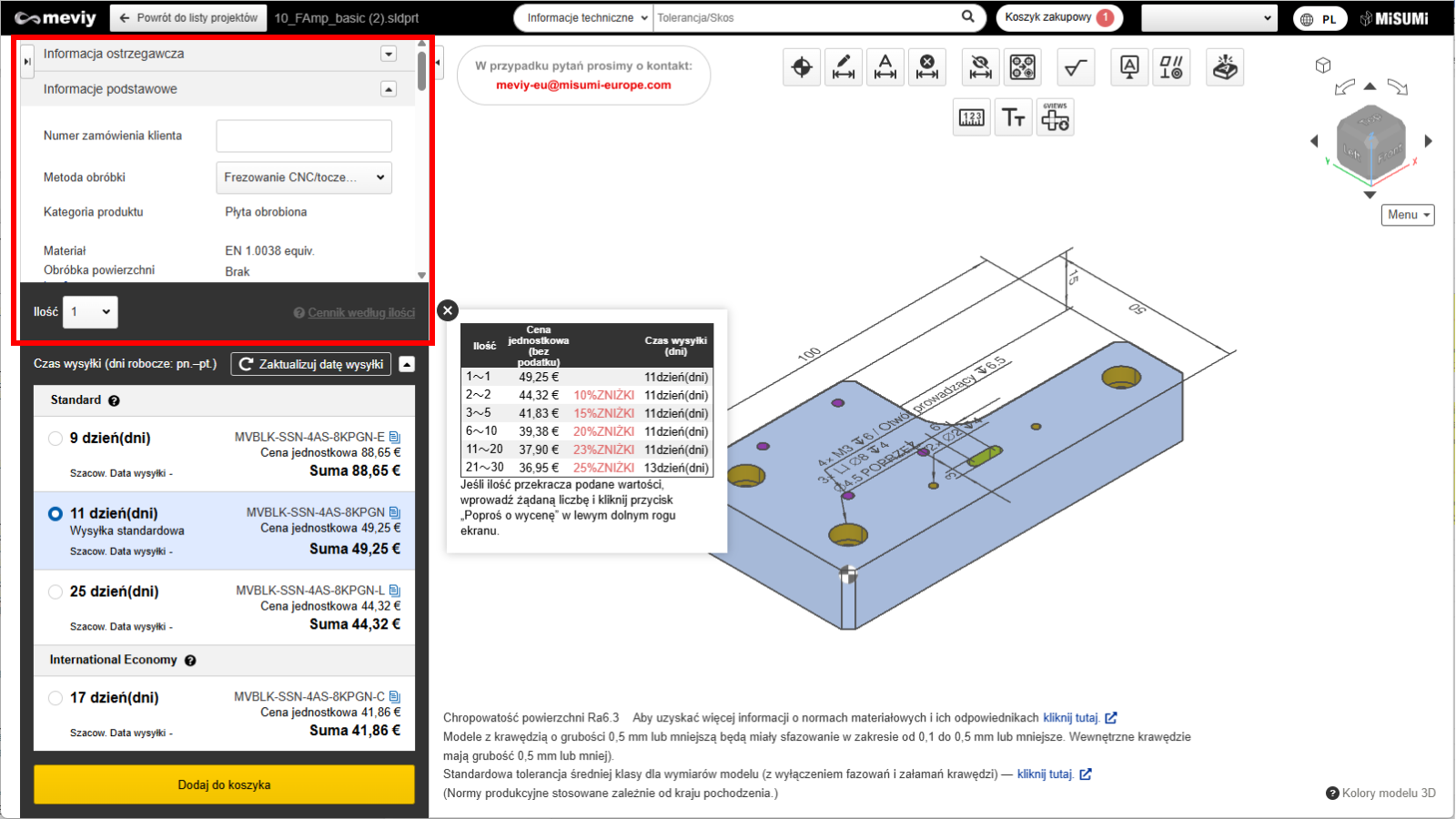Image resolution: width=1456 pixels, height=819 pixels.
Task: Open the text size Tt tool
Action: (1014, 117)
